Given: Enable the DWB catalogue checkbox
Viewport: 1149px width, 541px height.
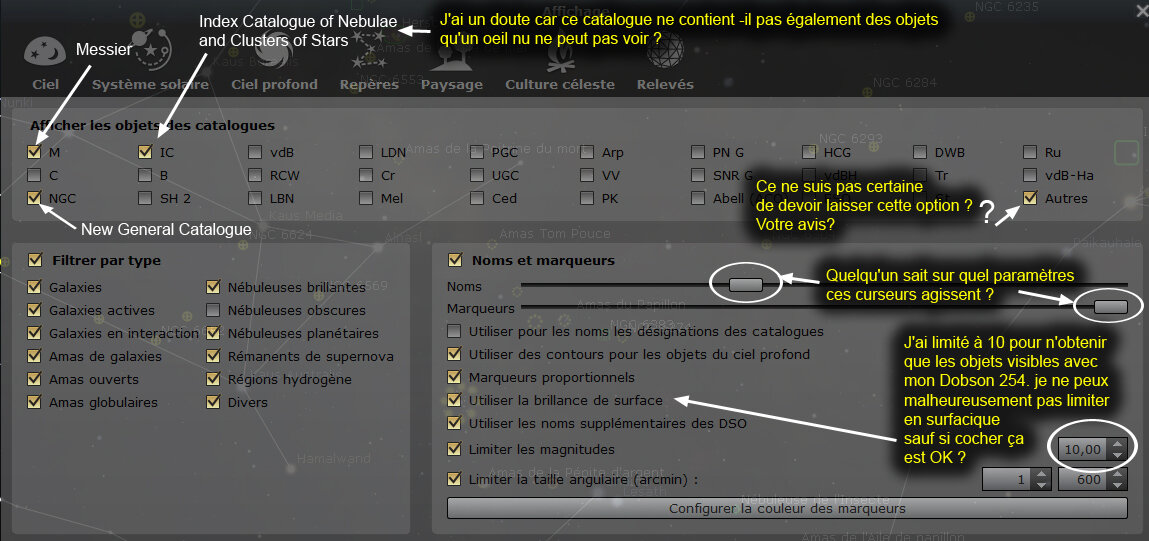Looking at the screenshot, I should 920,152.
